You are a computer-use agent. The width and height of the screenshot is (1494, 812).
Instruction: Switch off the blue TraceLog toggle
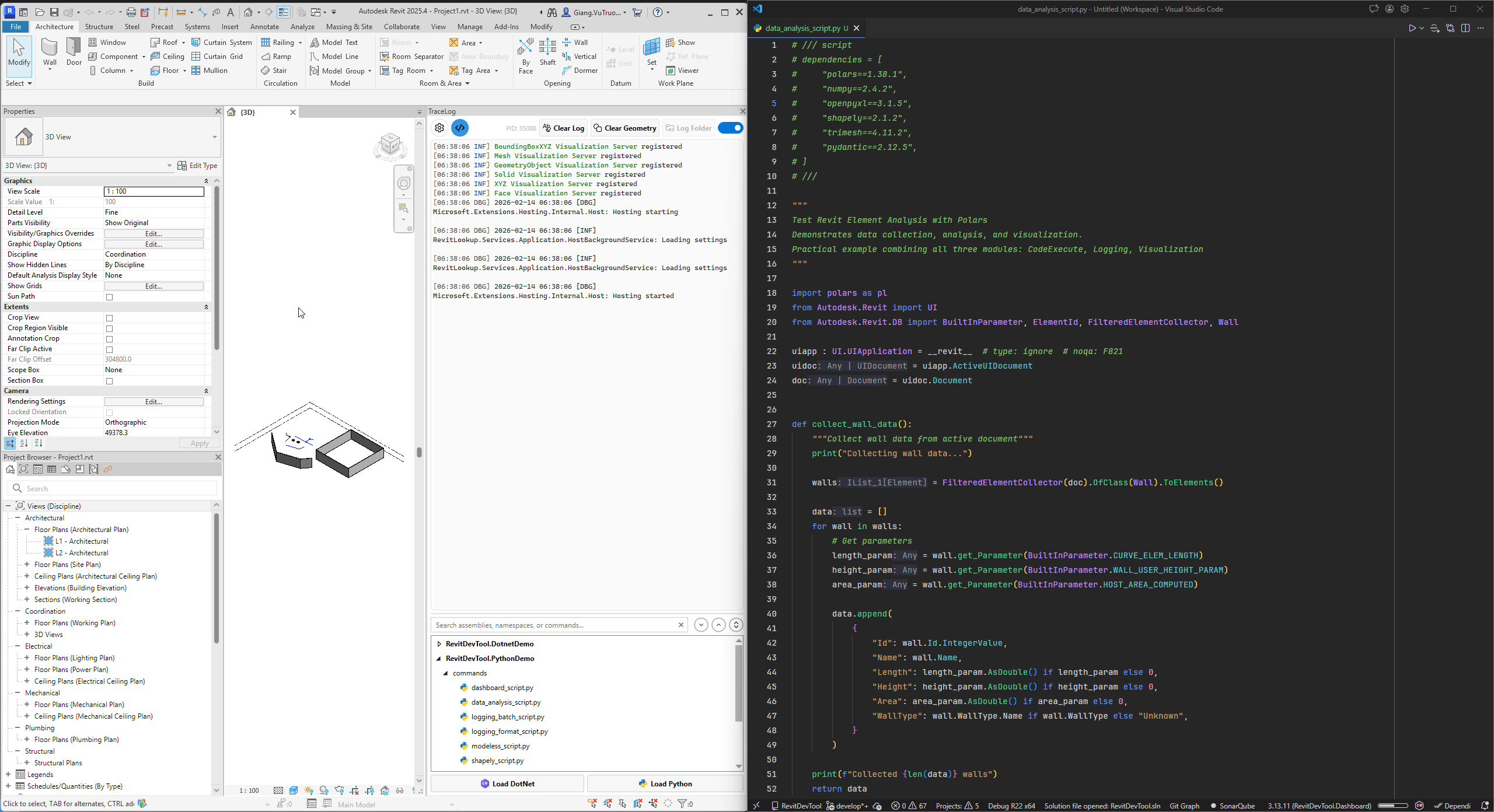coord(730,128)
